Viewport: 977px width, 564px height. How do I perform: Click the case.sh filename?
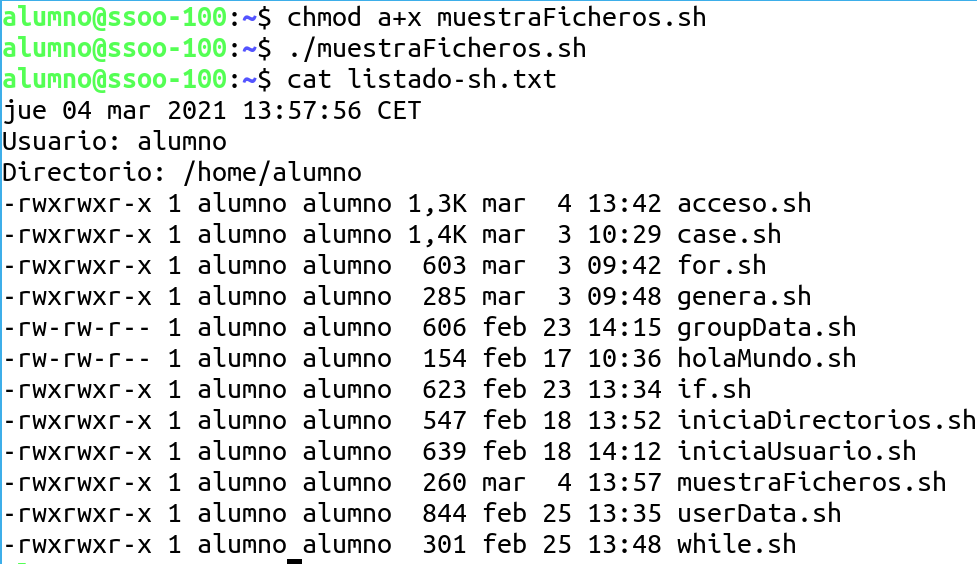[x=729, y=235]
